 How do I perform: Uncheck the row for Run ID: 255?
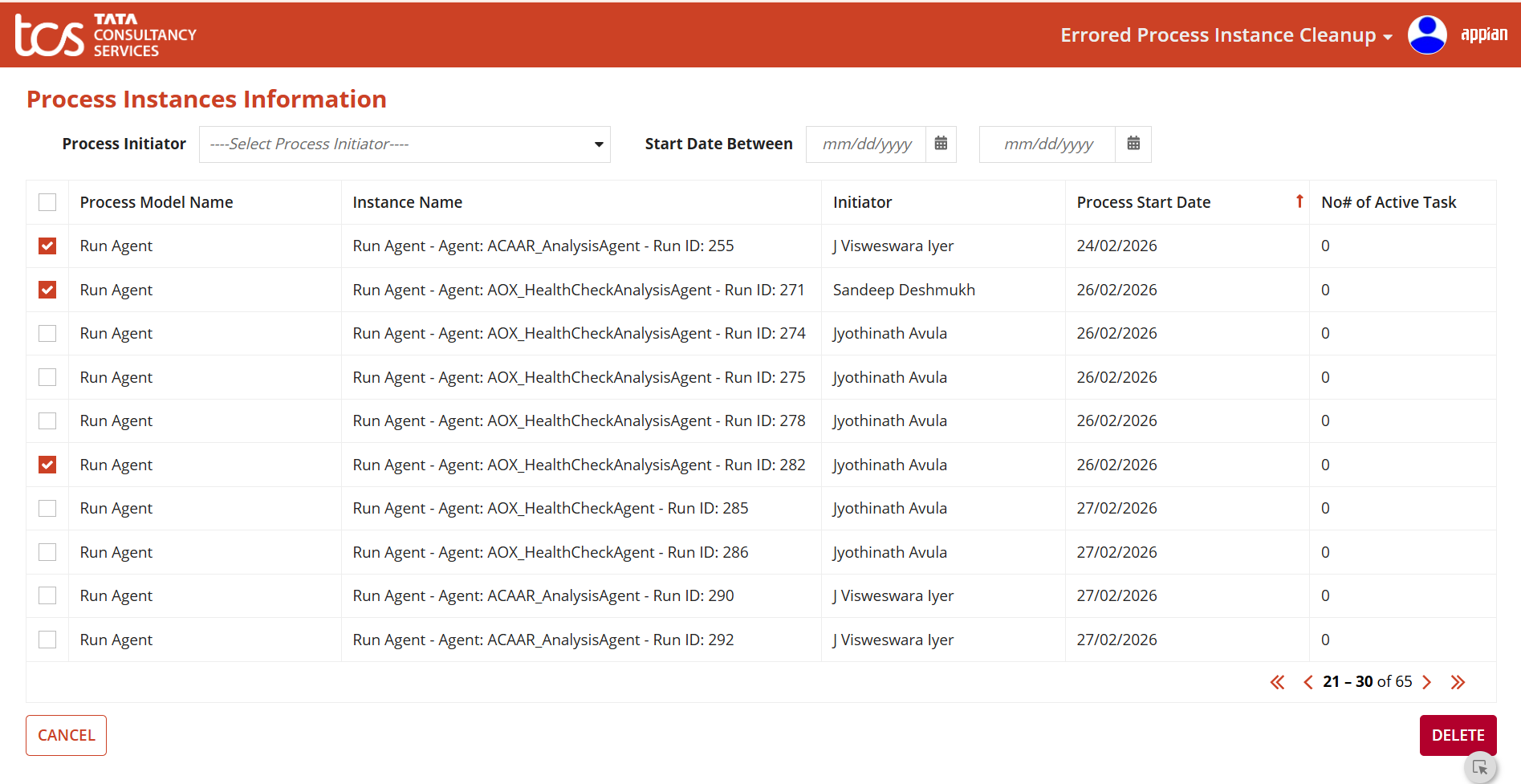(47, 246)
